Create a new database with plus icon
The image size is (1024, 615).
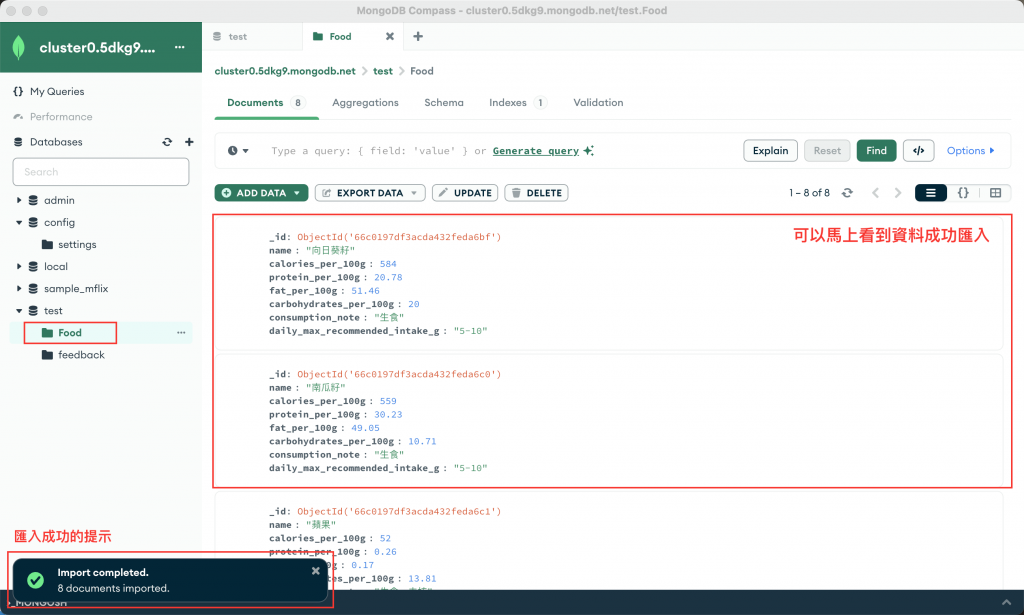(189, 142)
